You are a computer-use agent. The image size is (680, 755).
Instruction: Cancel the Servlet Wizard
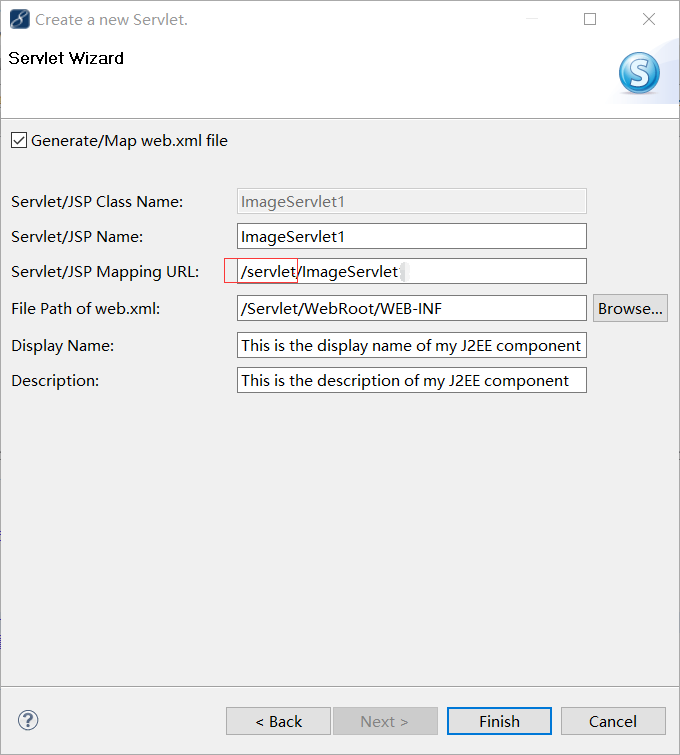point(613,721)
